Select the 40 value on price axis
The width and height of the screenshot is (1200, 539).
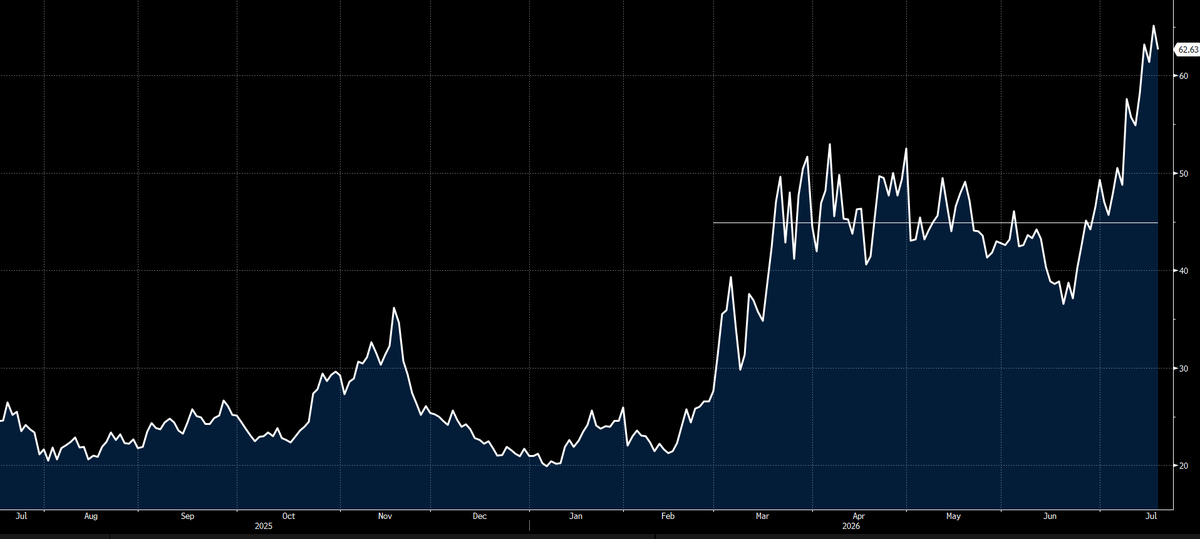pyautogui.click(x=1182, y=271)
